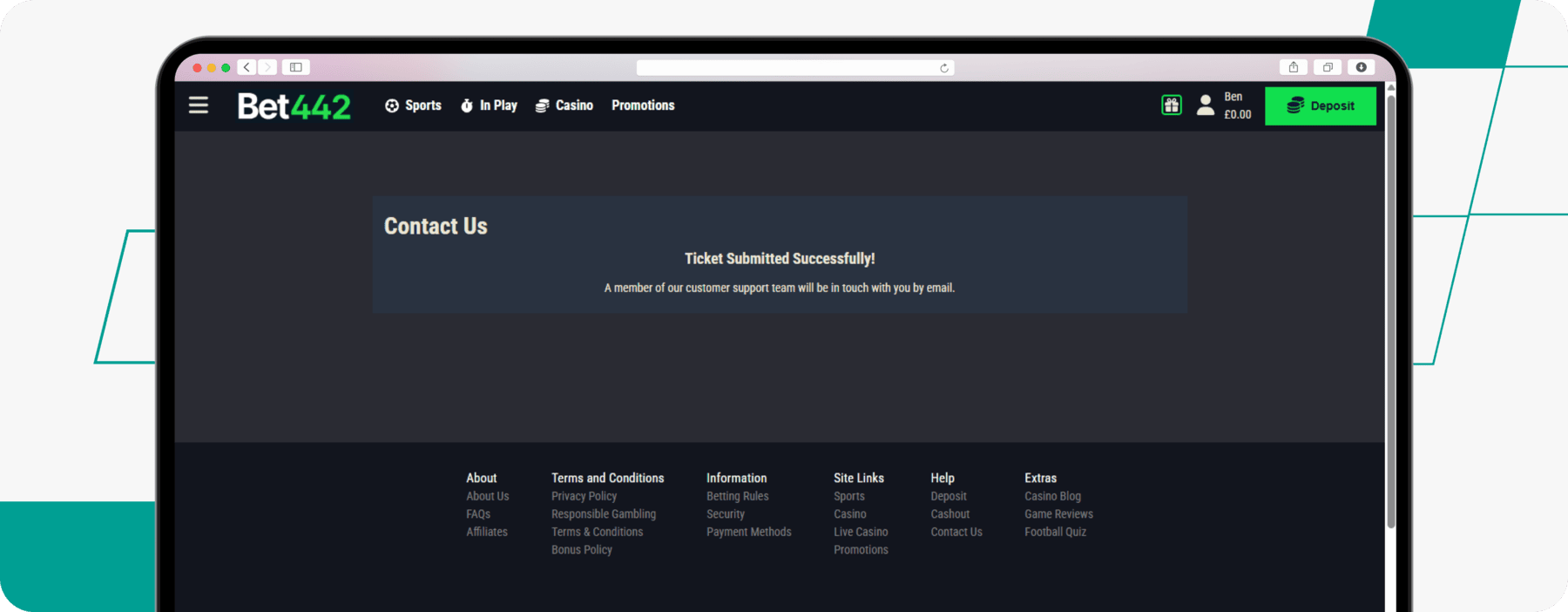
Task: Open Security footer link
Action: coord(726,514)
